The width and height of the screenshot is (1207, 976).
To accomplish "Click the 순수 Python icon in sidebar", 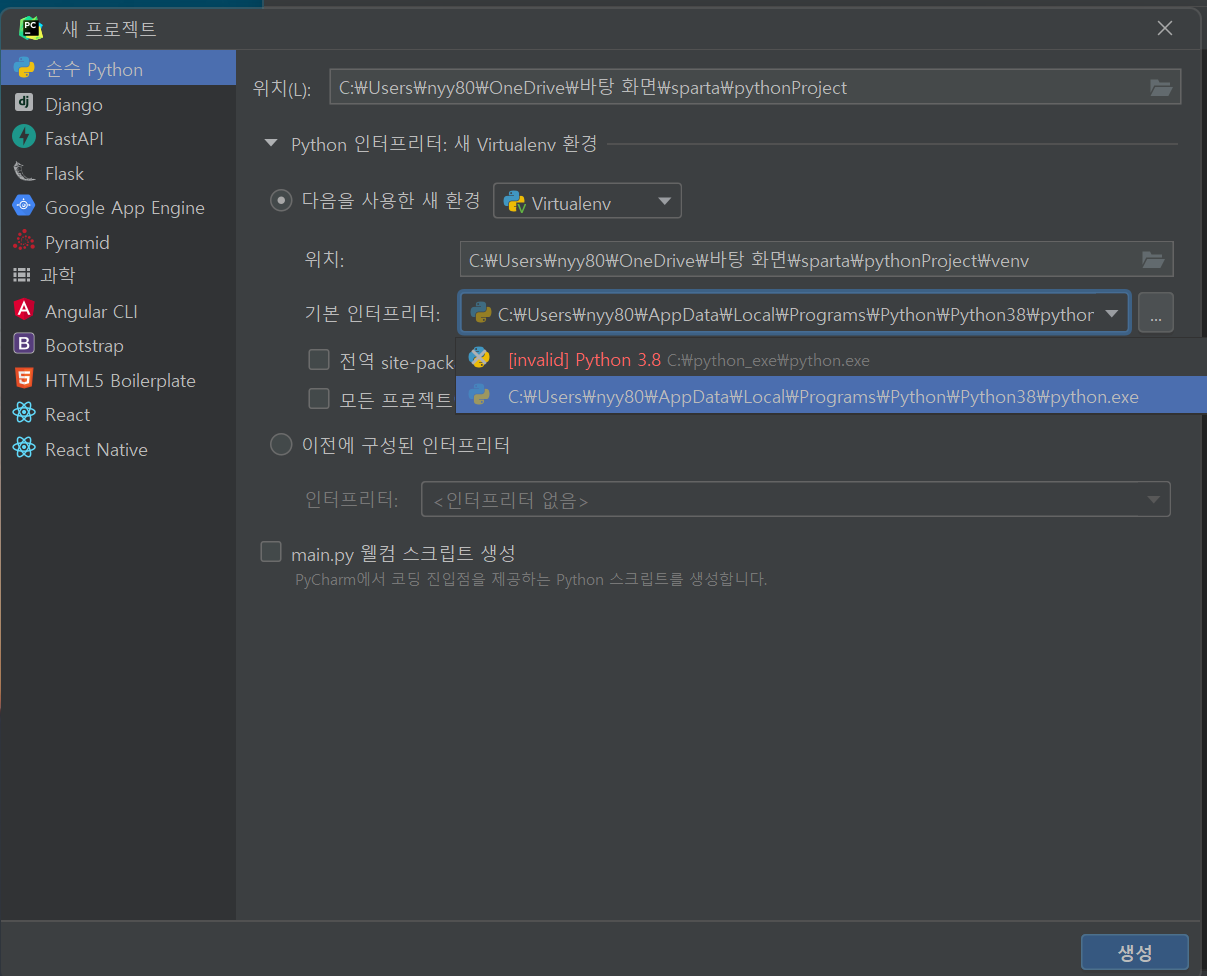I will tap(23, 68).
